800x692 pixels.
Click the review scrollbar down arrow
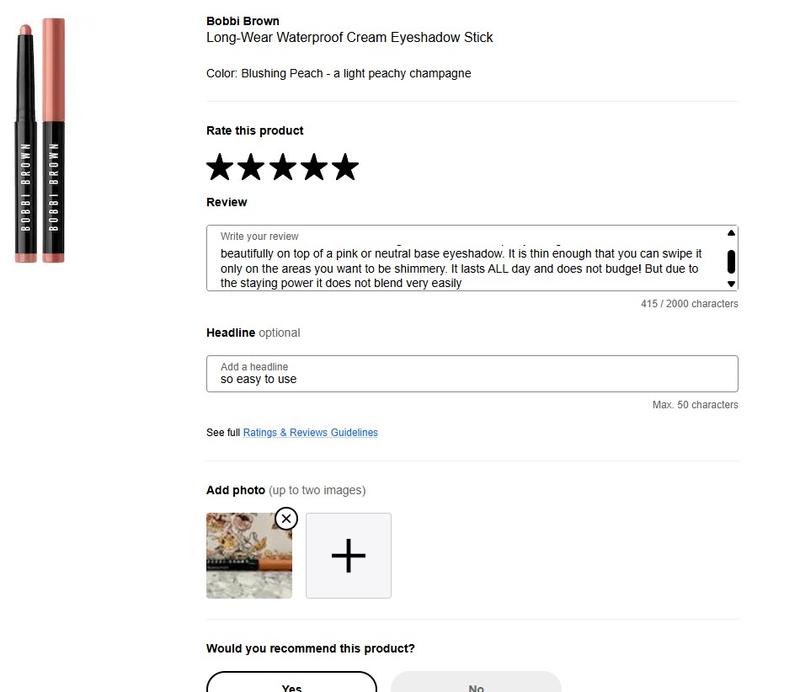(x=731, y=284)
